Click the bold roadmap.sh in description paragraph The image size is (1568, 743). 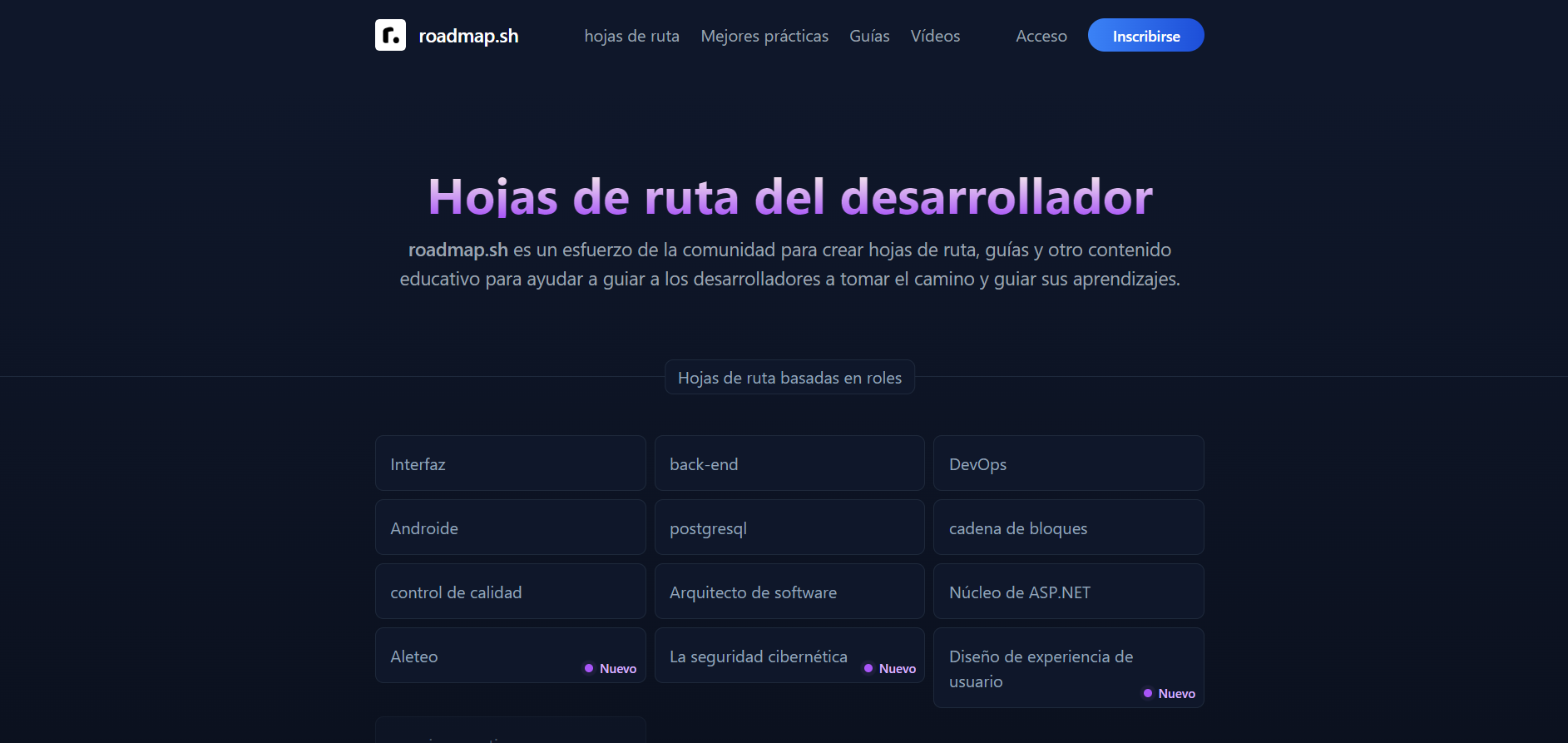458,250
